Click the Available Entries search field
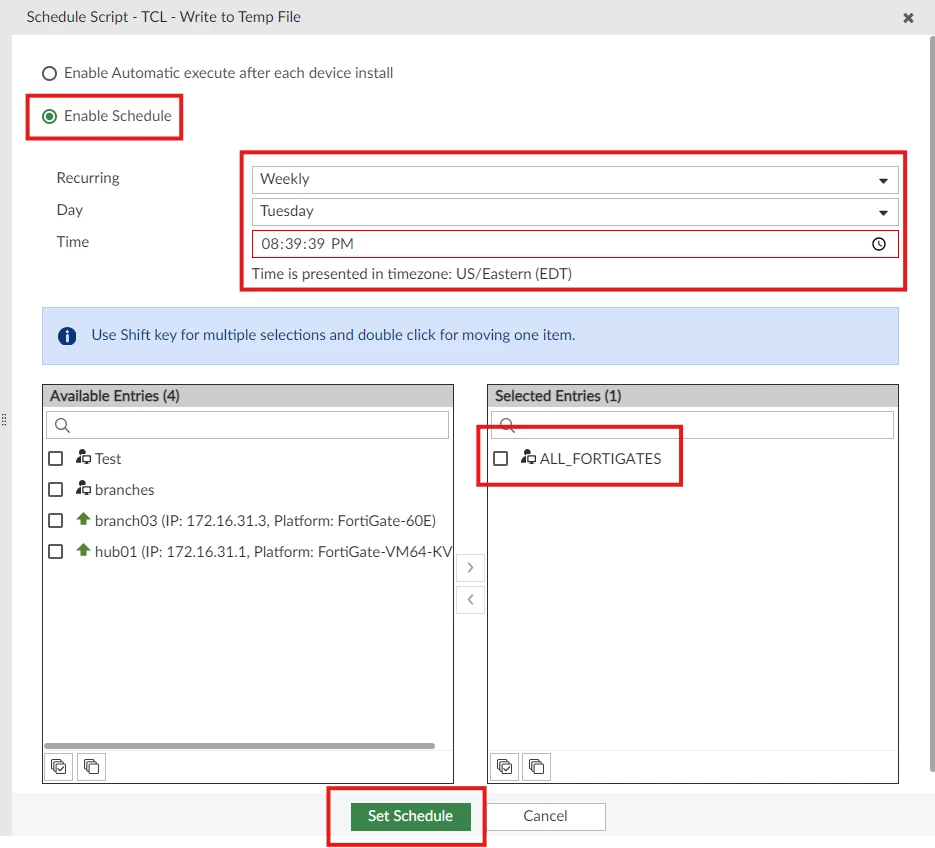The width and height of the screenshot is (935, 848). (x=247, y=425)
